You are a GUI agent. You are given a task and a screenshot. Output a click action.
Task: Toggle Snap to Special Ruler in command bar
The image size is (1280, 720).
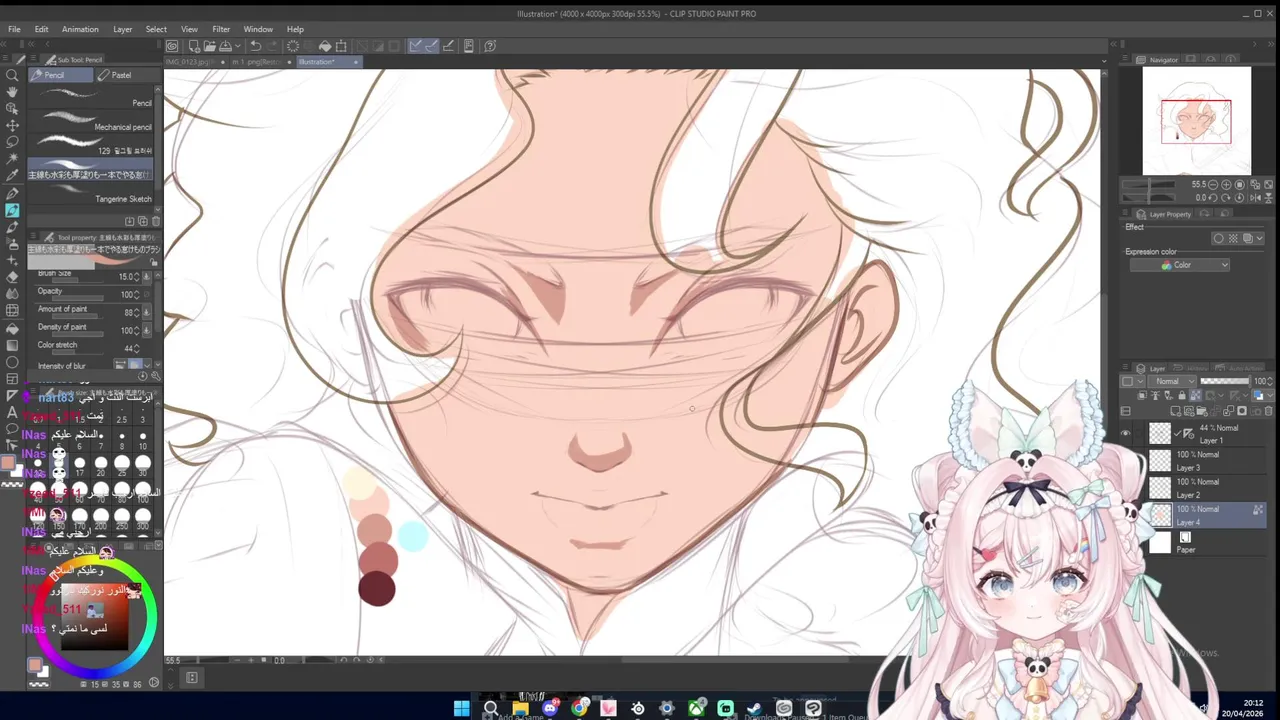[x=431, y=46]
